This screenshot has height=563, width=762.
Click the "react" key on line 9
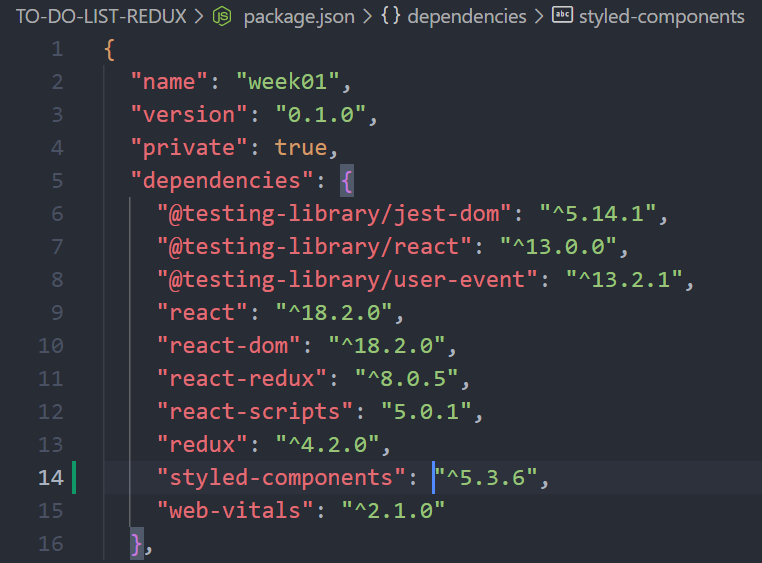(202, 313)
